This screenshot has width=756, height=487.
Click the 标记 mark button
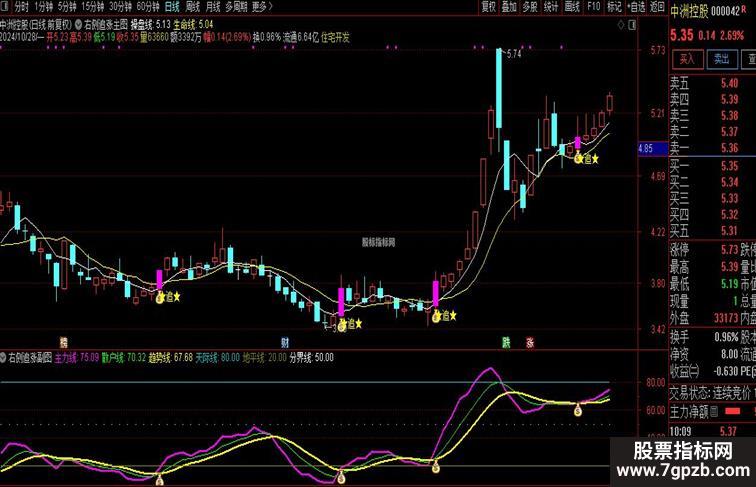(614, 7)
